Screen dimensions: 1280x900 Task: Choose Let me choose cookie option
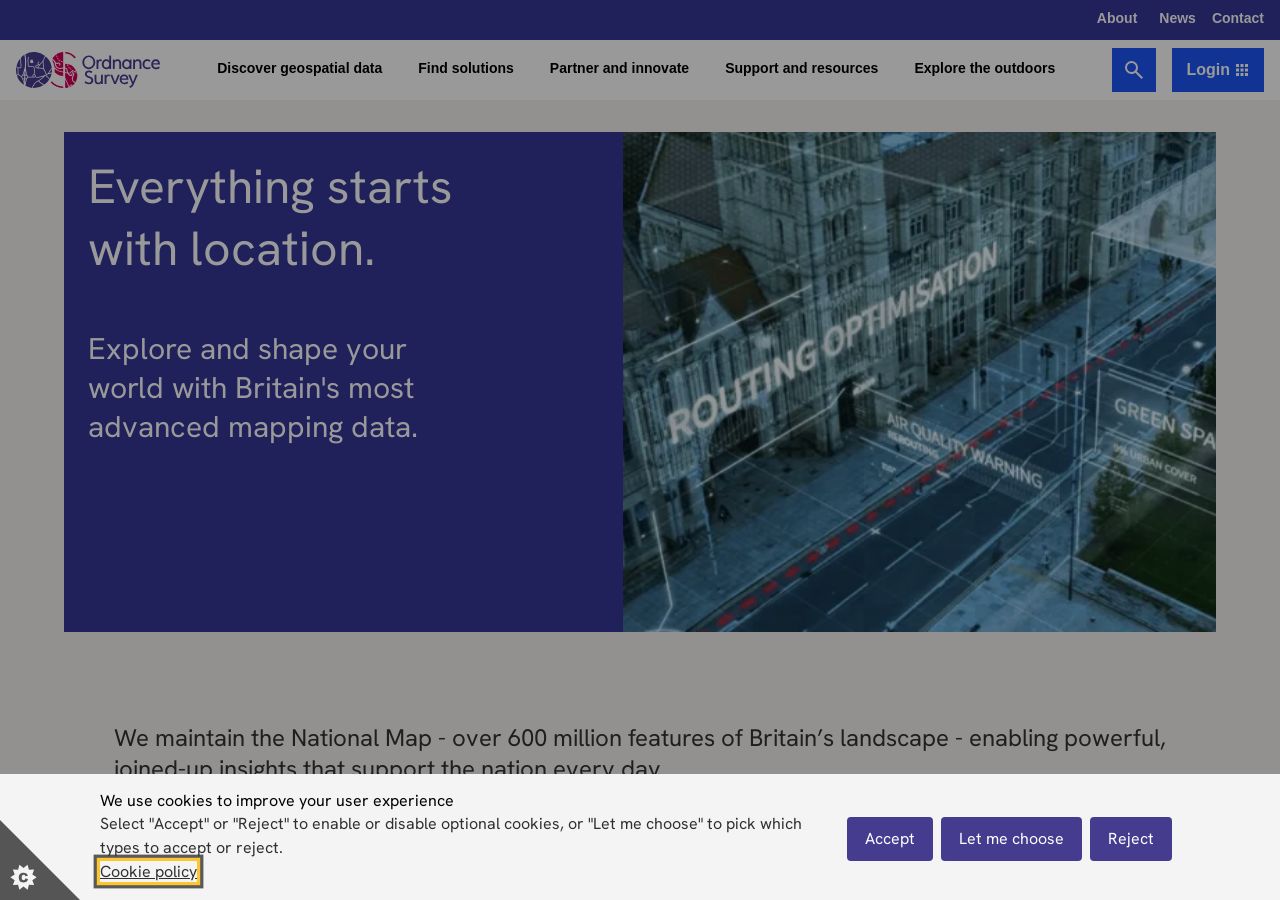[x=1011, y=839]
